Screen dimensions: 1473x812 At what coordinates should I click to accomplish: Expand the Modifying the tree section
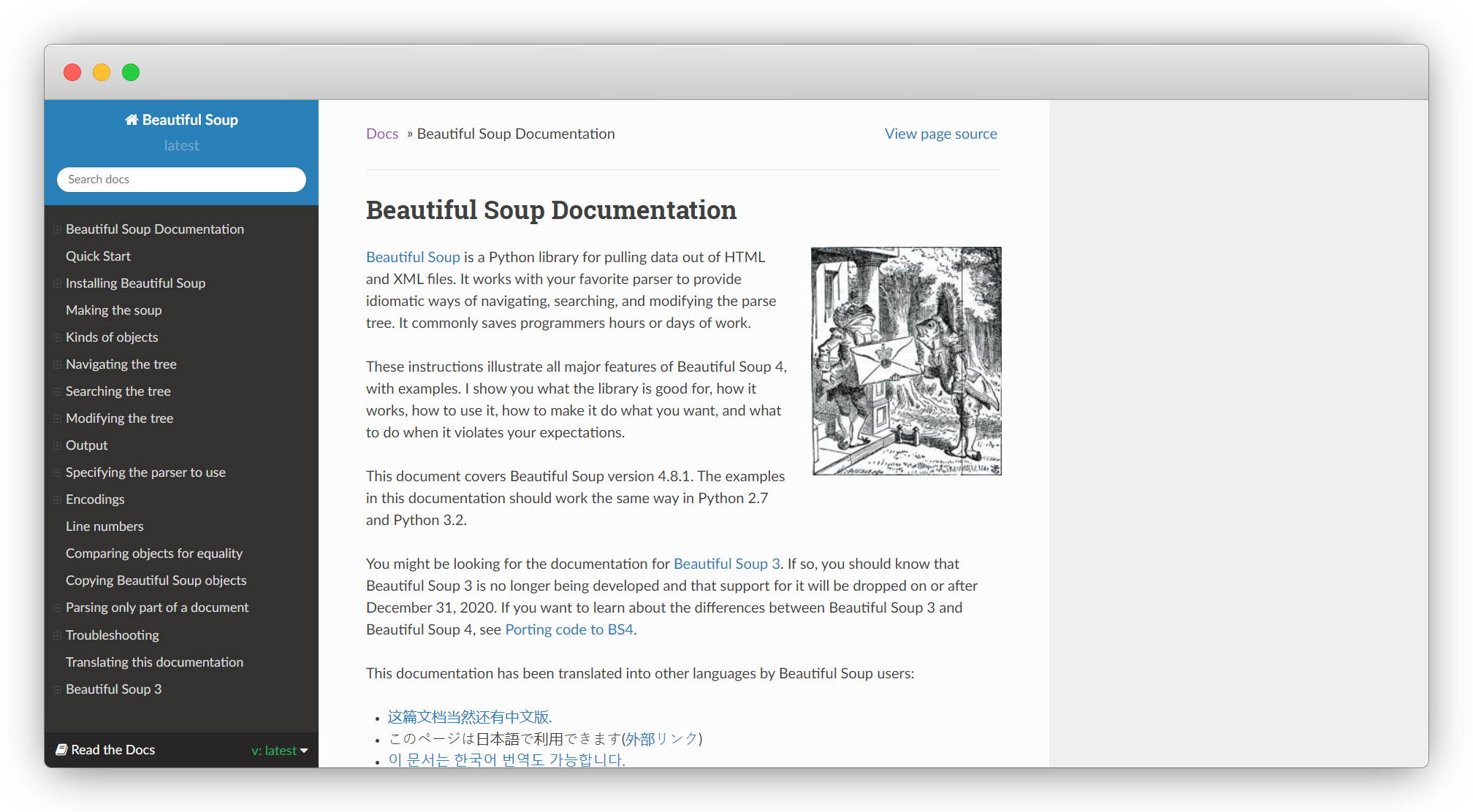(57, 418)
